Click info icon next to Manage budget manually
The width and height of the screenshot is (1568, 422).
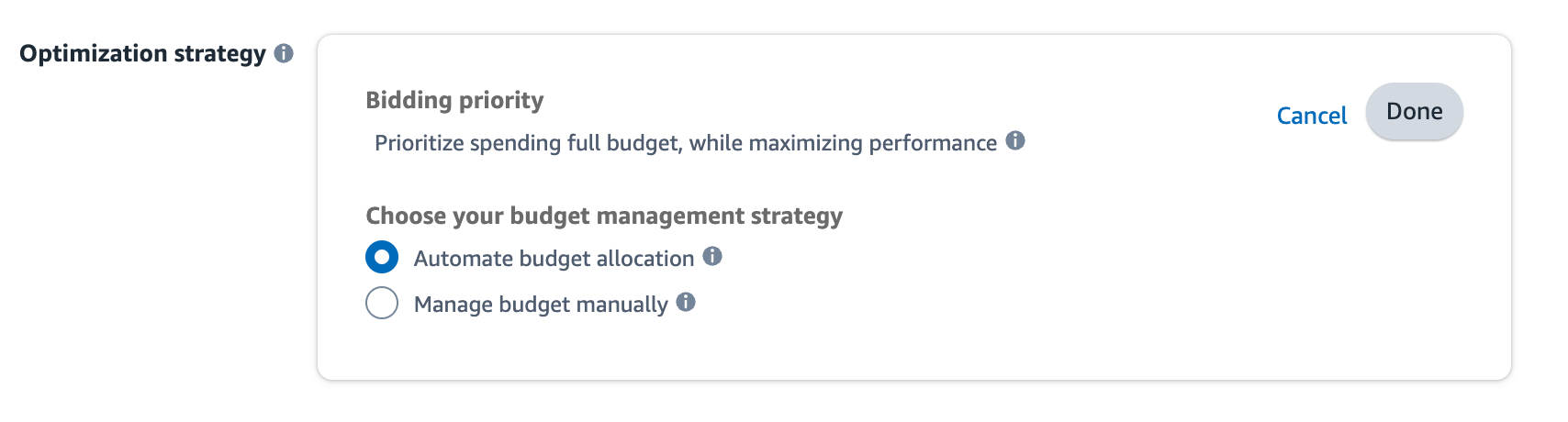pyautogui.click(x=686, y=302)
